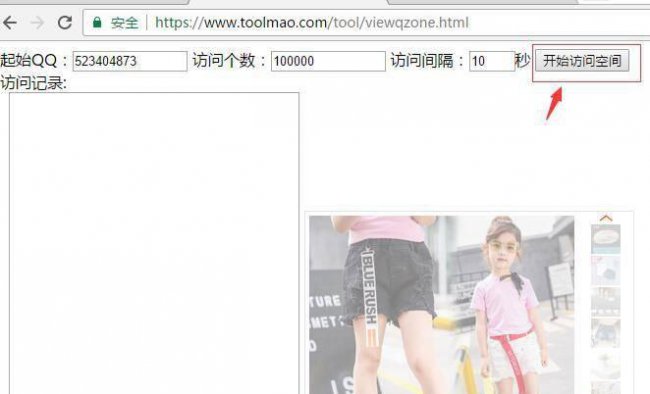Click the 安全 secure label
Screen dimensions: 650x394
(x=124, y=23)
